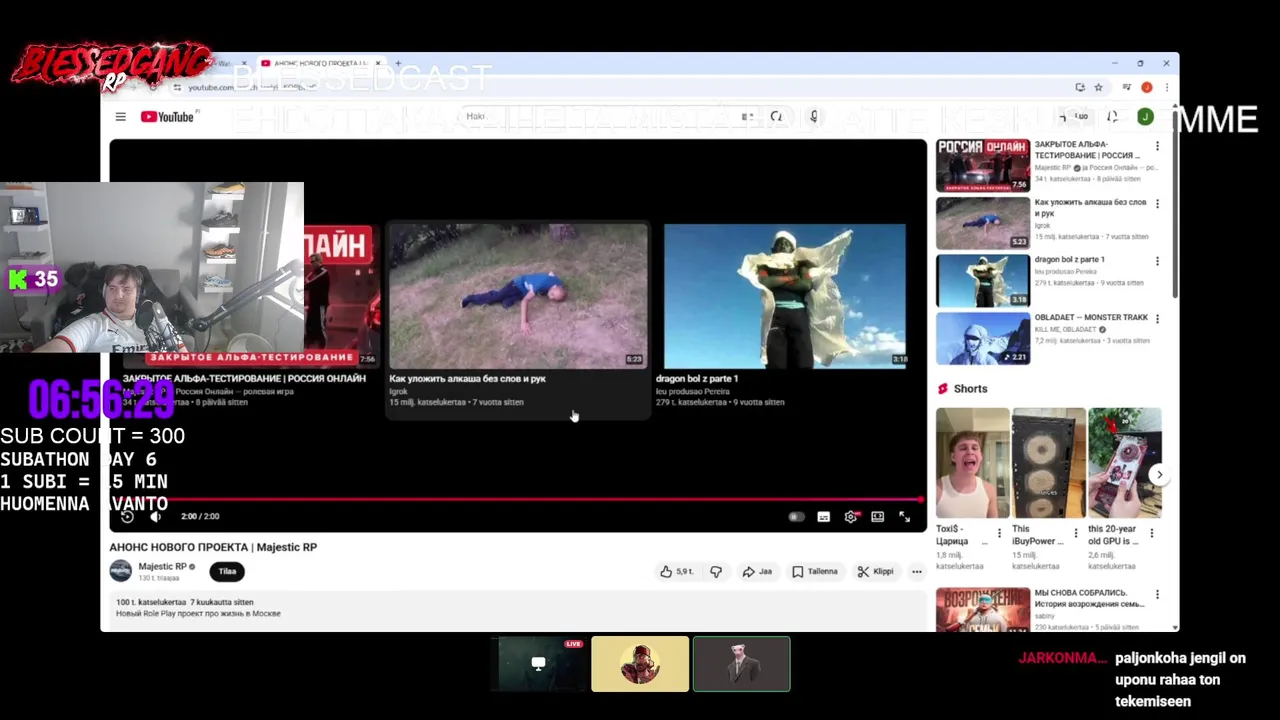The height and width of the screenshot is (720, 1280).
Task: Open sidebar video Как уложить алкаша title
Action: 1090,207
